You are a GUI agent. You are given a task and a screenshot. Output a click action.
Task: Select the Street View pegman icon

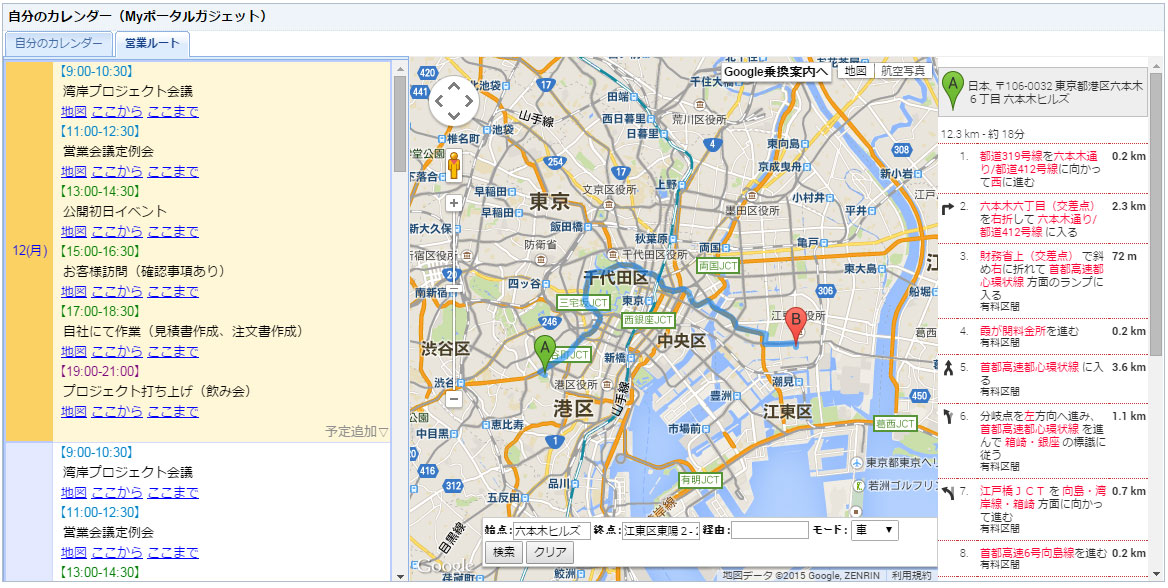point(454,166)
